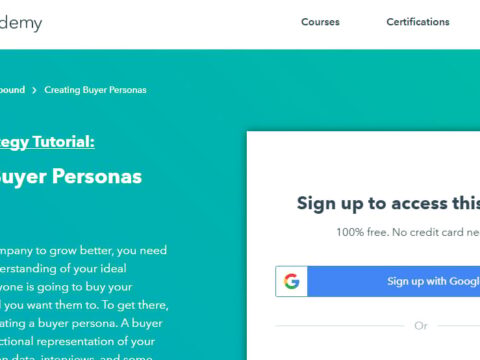Click the Or divider label
The height and width of the screenshot is (360, 480).
(x=421, y=326)
